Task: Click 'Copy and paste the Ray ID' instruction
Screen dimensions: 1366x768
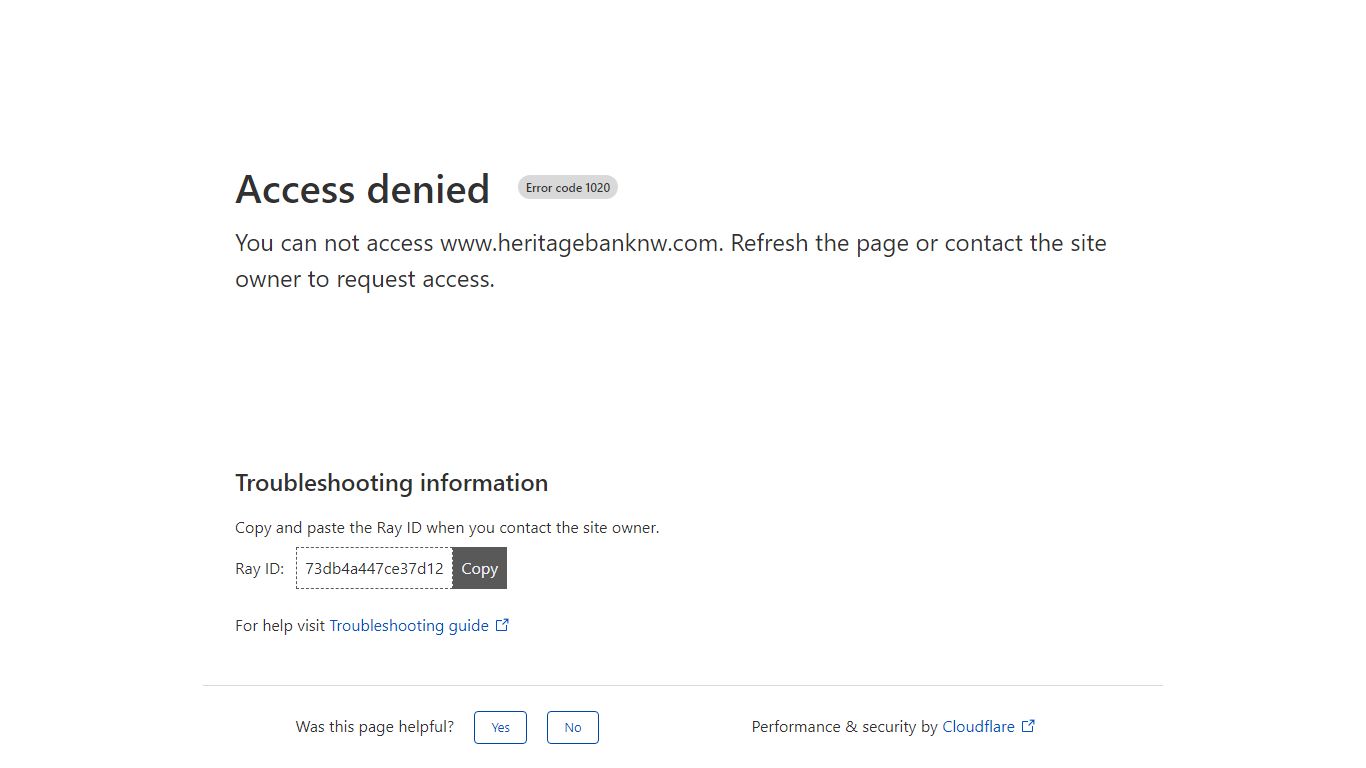Action: pyautogui.click(x=447, y=527)
